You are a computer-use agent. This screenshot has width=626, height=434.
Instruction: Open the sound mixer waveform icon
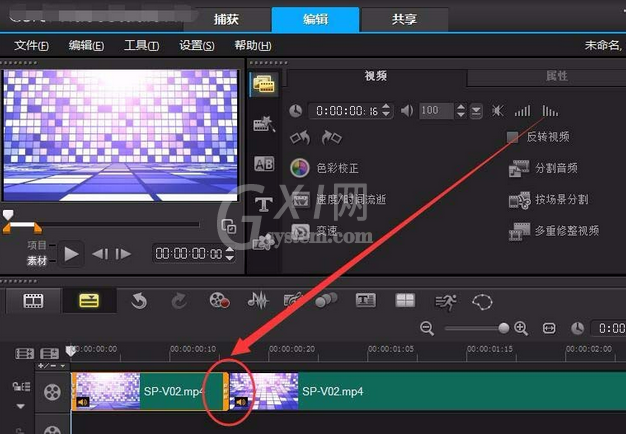tap(258, 301)
